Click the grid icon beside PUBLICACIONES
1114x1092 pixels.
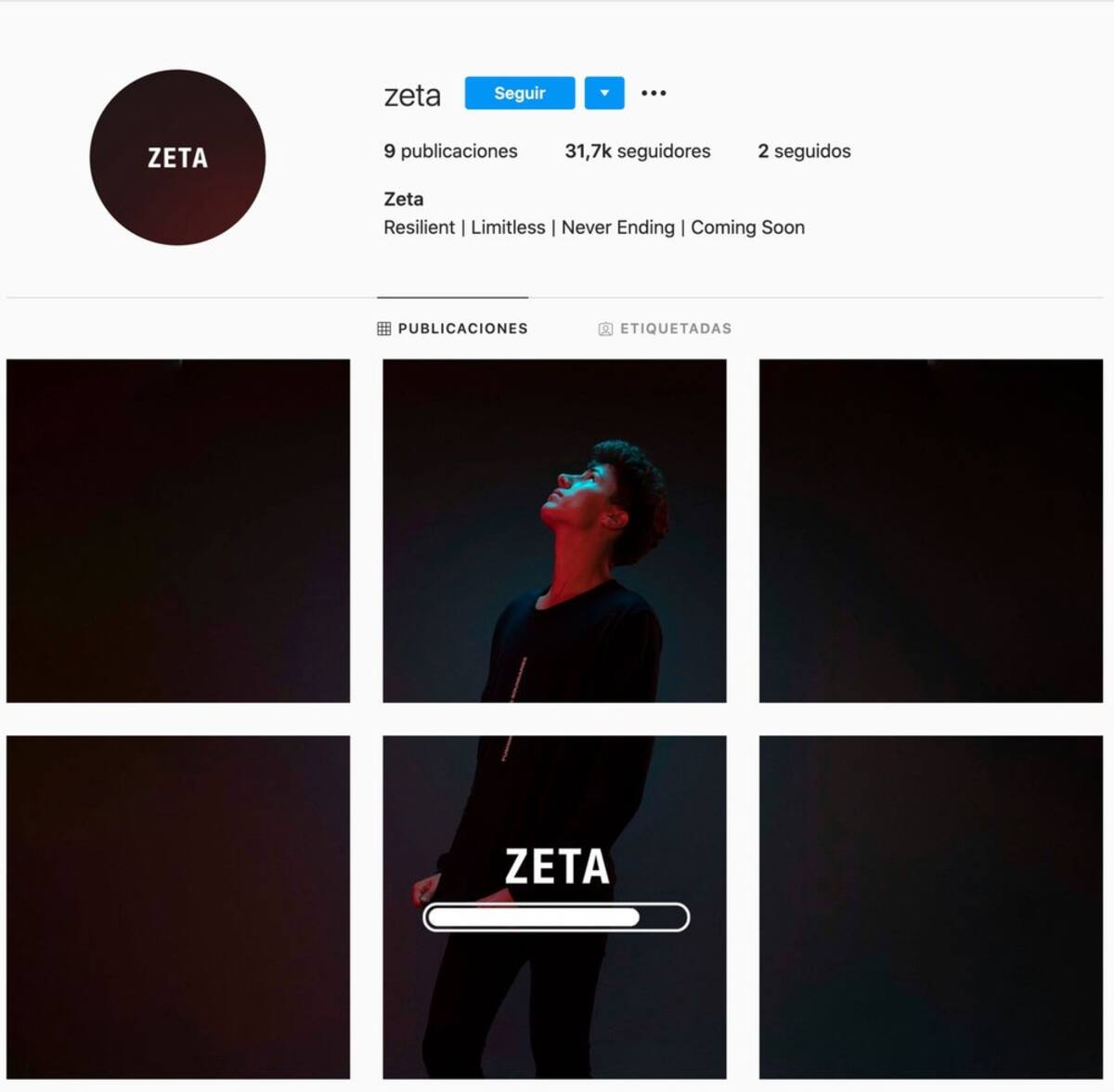[x=383, y=329]
